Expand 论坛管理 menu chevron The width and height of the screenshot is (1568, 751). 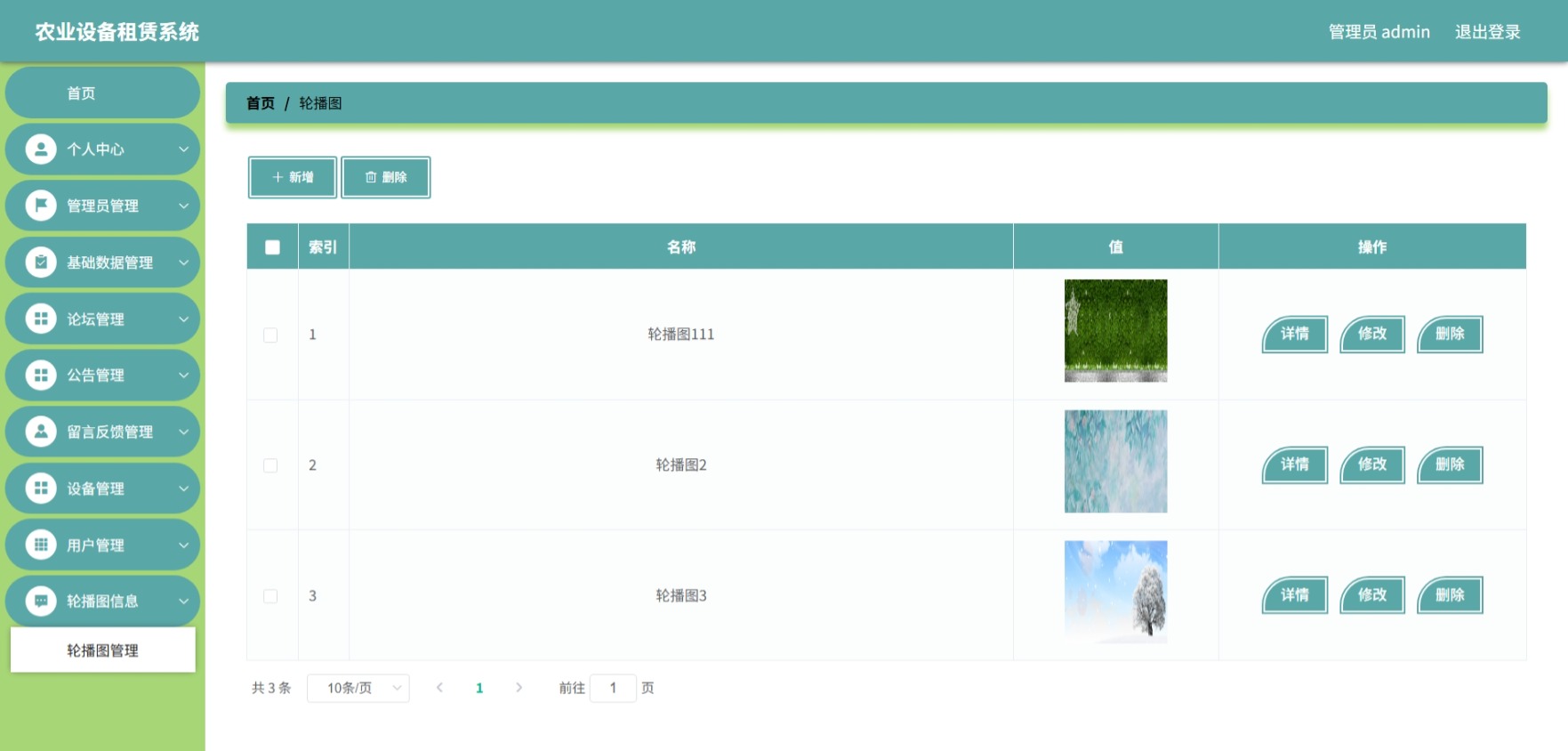tap(183, 319)
